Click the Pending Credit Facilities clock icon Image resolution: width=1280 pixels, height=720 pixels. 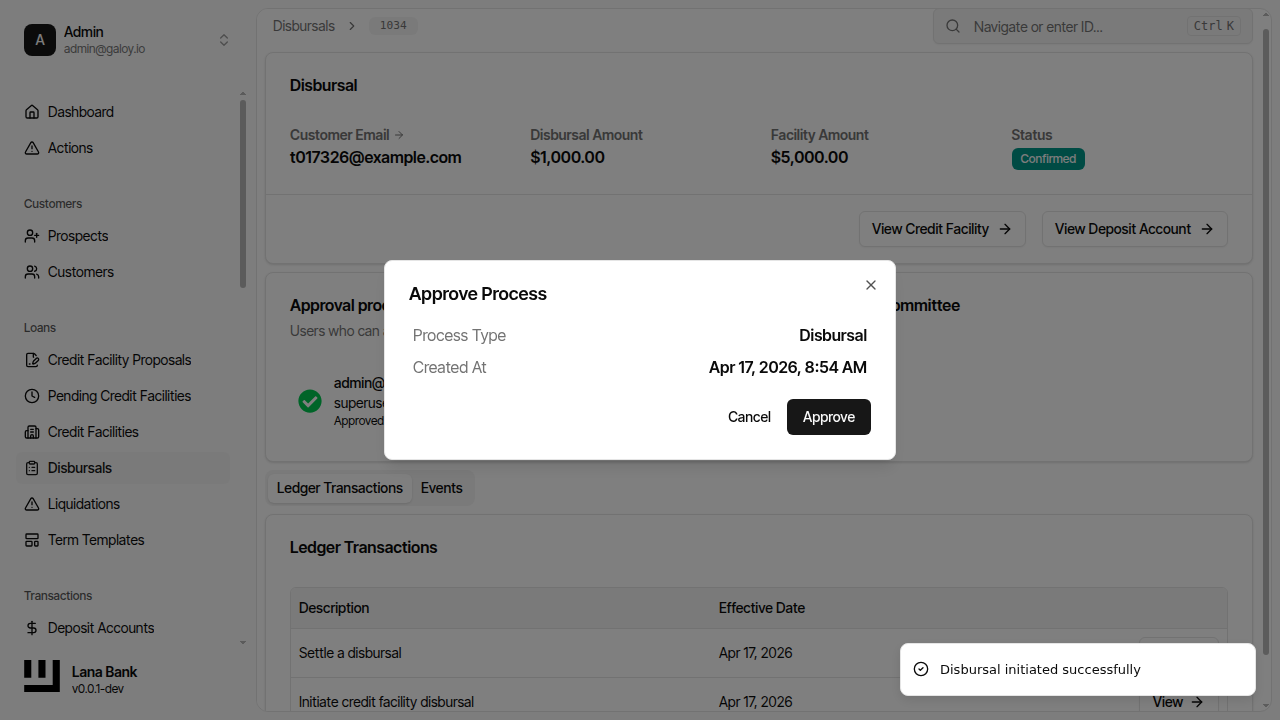pyautogui.click(x=32, y=396)
